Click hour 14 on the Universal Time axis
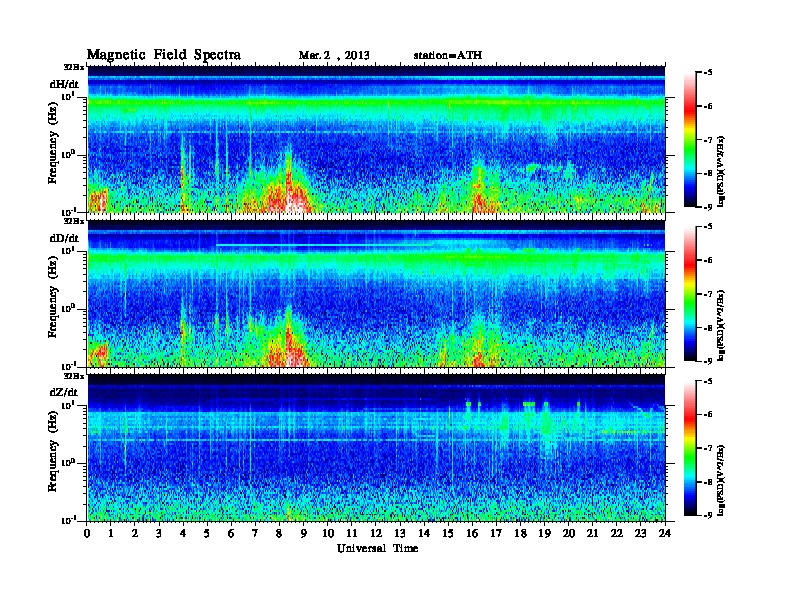Screen dimensions: 792x612 424,533
